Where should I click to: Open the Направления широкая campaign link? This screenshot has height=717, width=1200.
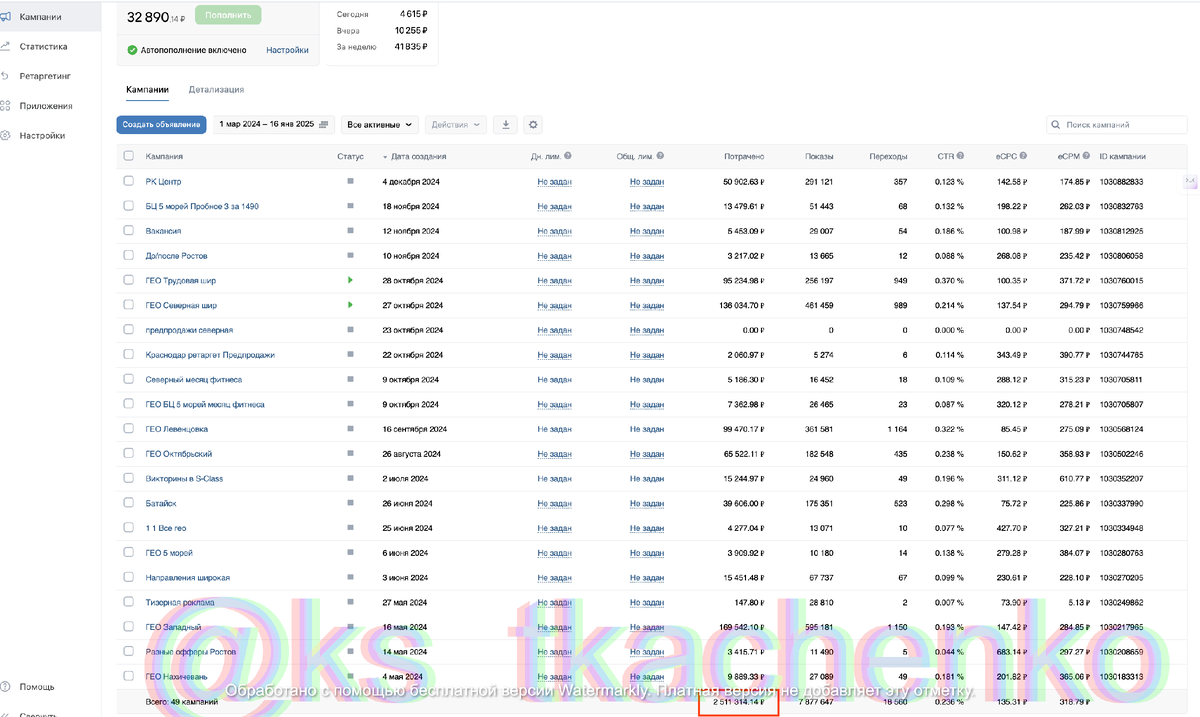(x=188, y=577)
